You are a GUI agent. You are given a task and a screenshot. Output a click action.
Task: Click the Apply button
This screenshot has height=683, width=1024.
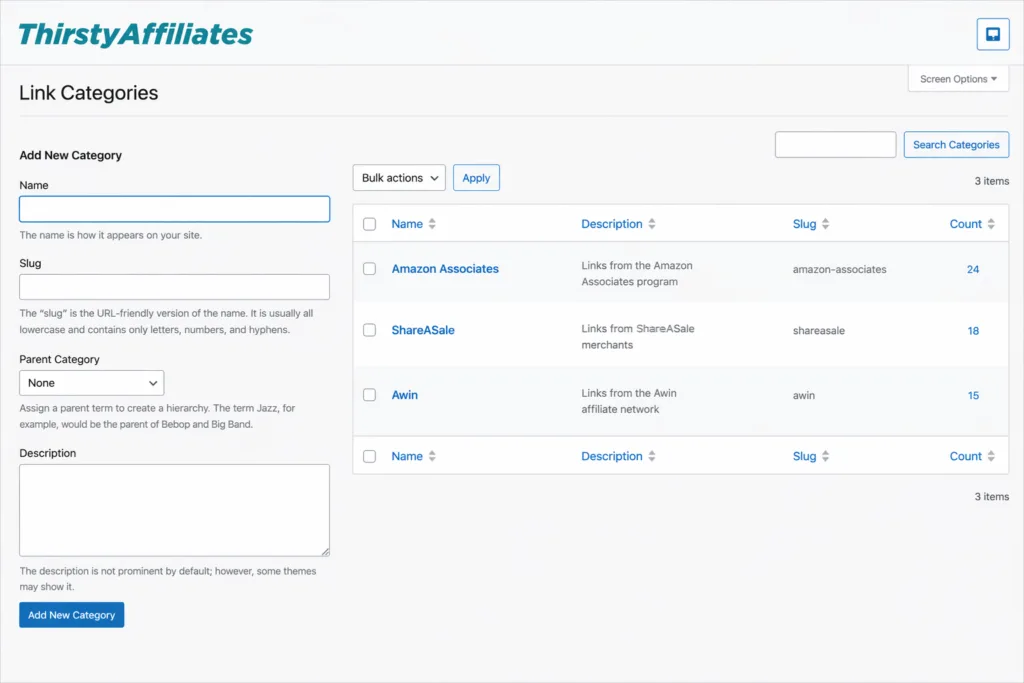[476, 178]
